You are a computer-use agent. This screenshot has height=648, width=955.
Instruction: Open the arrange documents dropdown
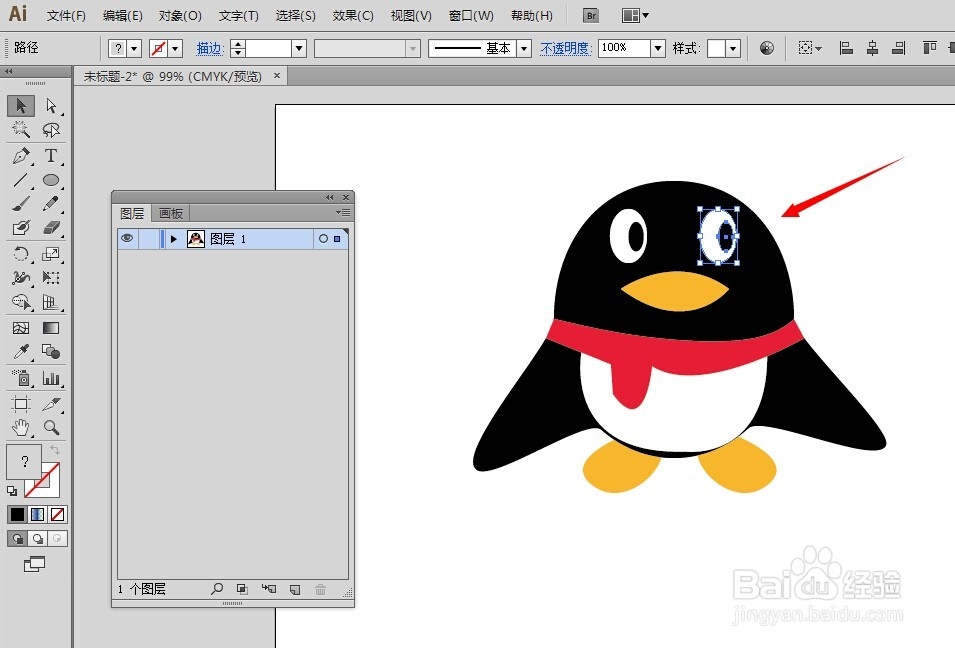(635, 15)
